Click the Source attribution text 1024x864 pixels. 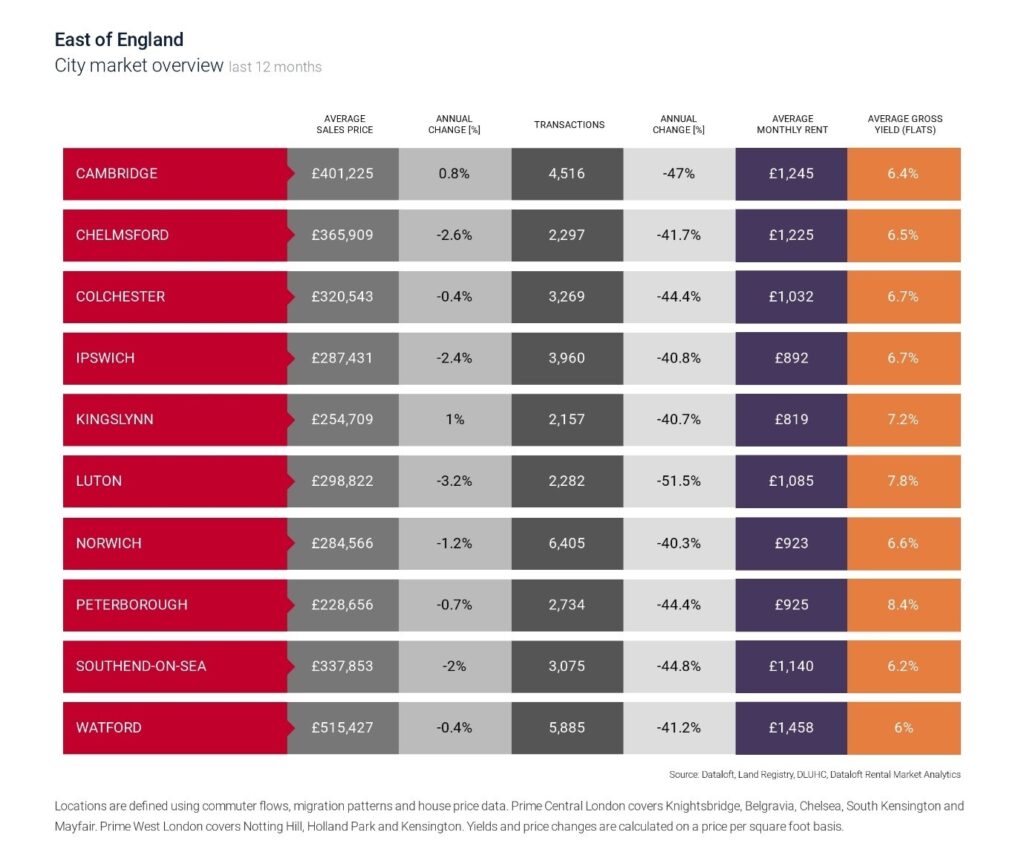pyautogui.click(x=814, y=774)
